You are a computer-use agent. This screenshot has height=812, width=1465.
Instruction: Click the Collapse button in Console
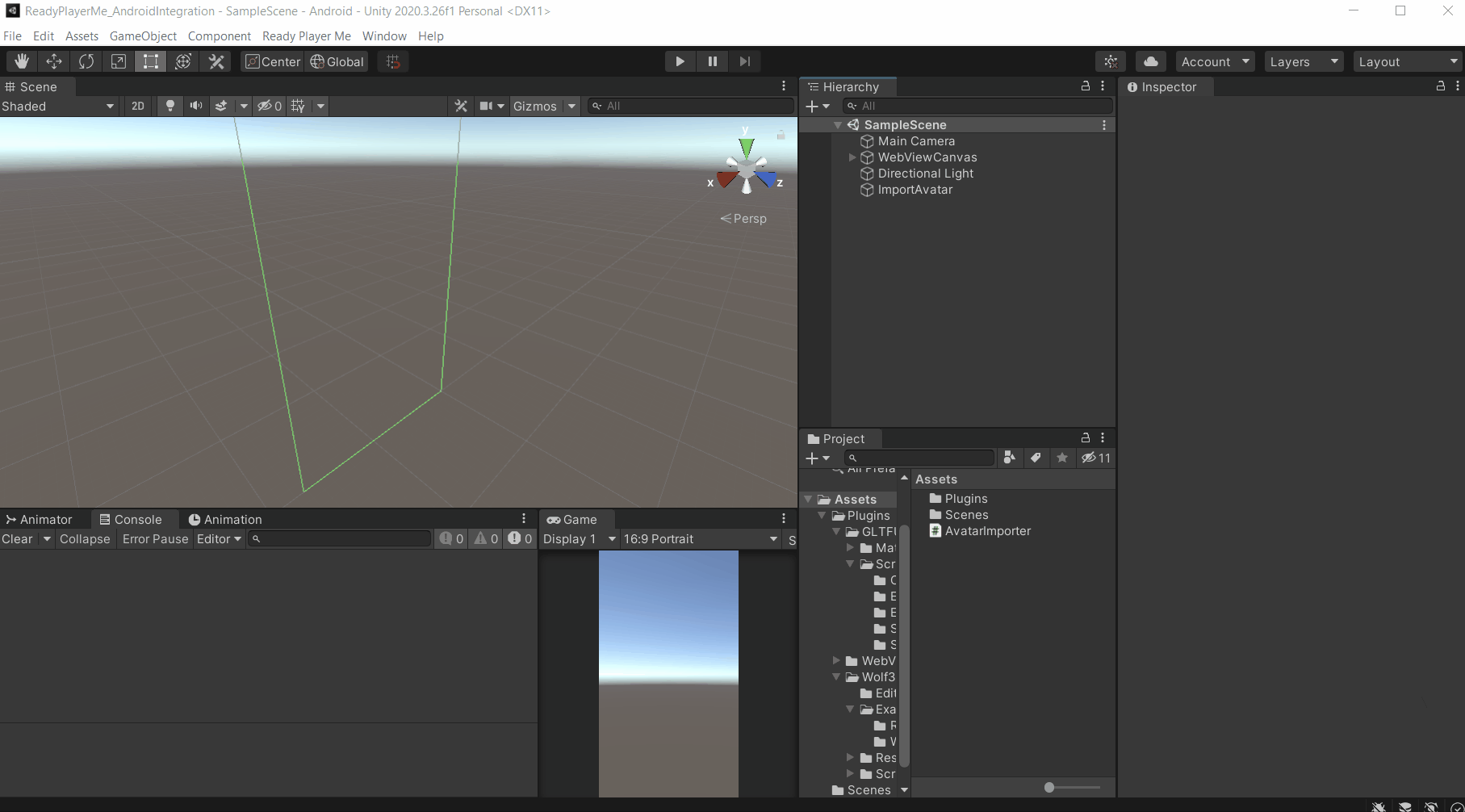[x=85, y=538]
